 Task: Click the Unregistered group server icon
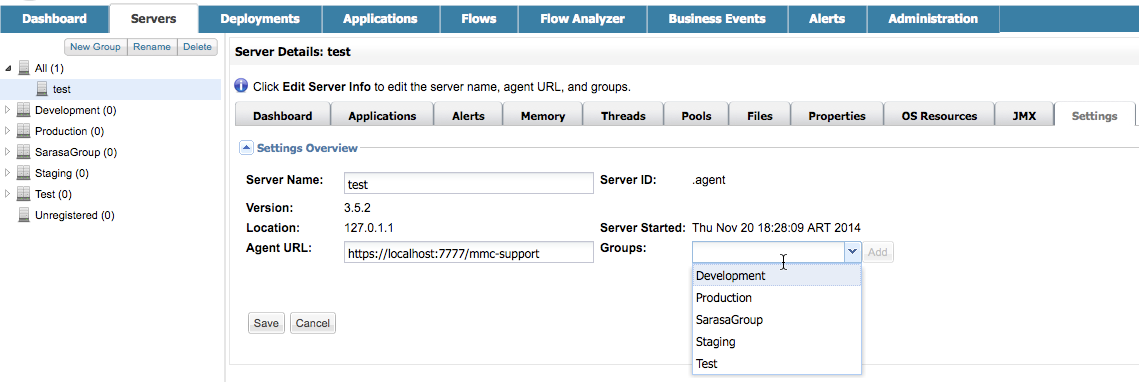coord(24,215)
